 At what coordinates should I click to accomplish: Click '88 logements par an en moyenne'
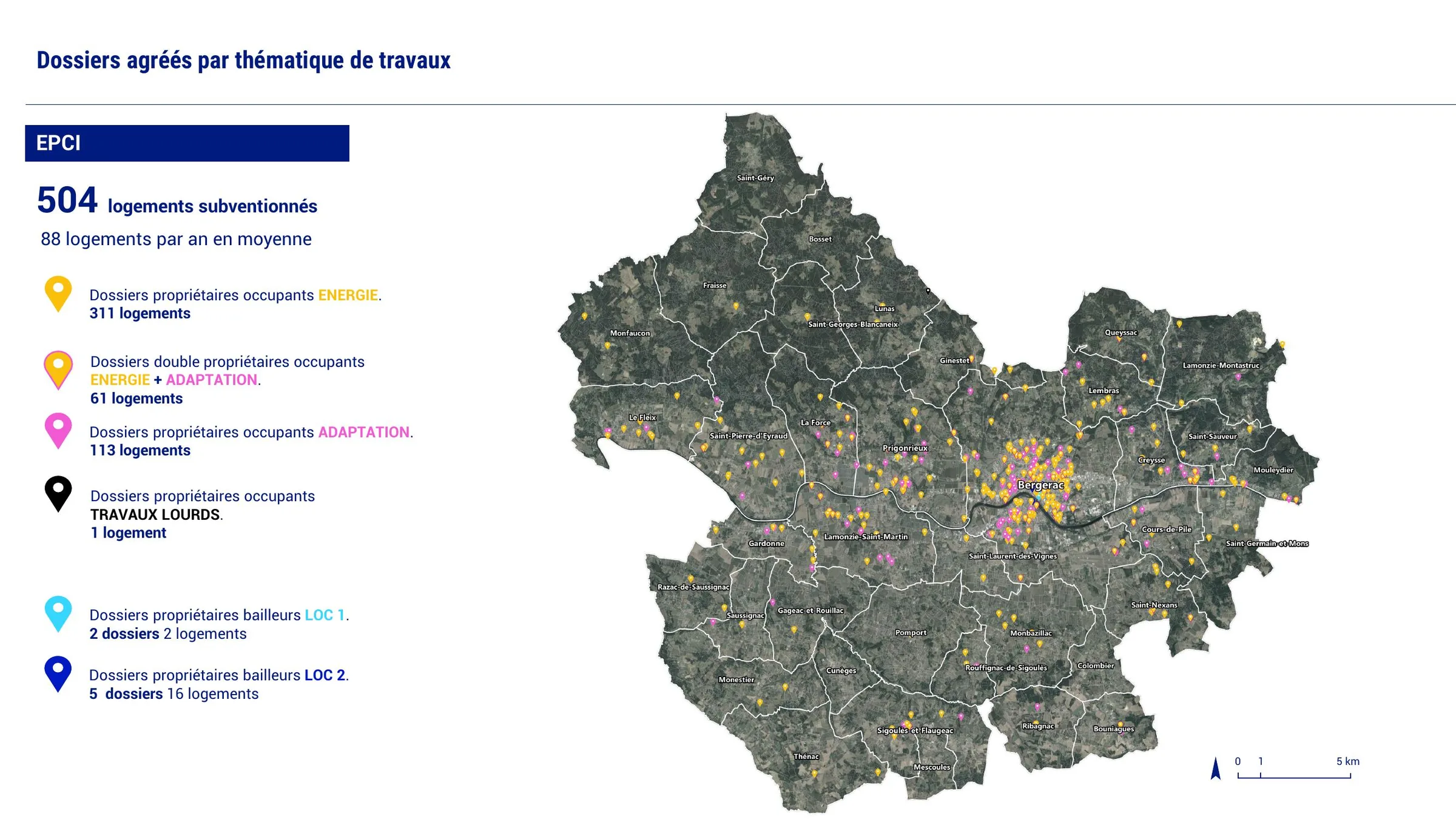coord(176,239)
